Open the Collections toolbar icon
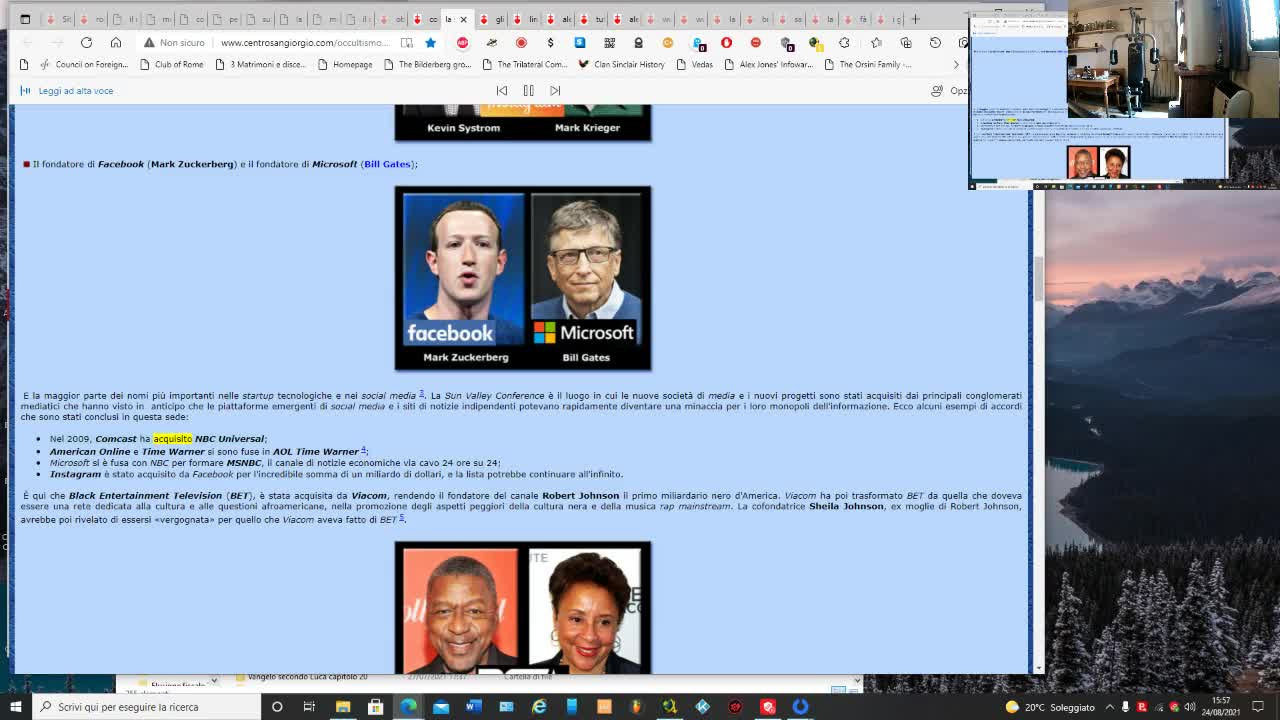The width and height of the screenshot is (1280, 720). (906, 43)
